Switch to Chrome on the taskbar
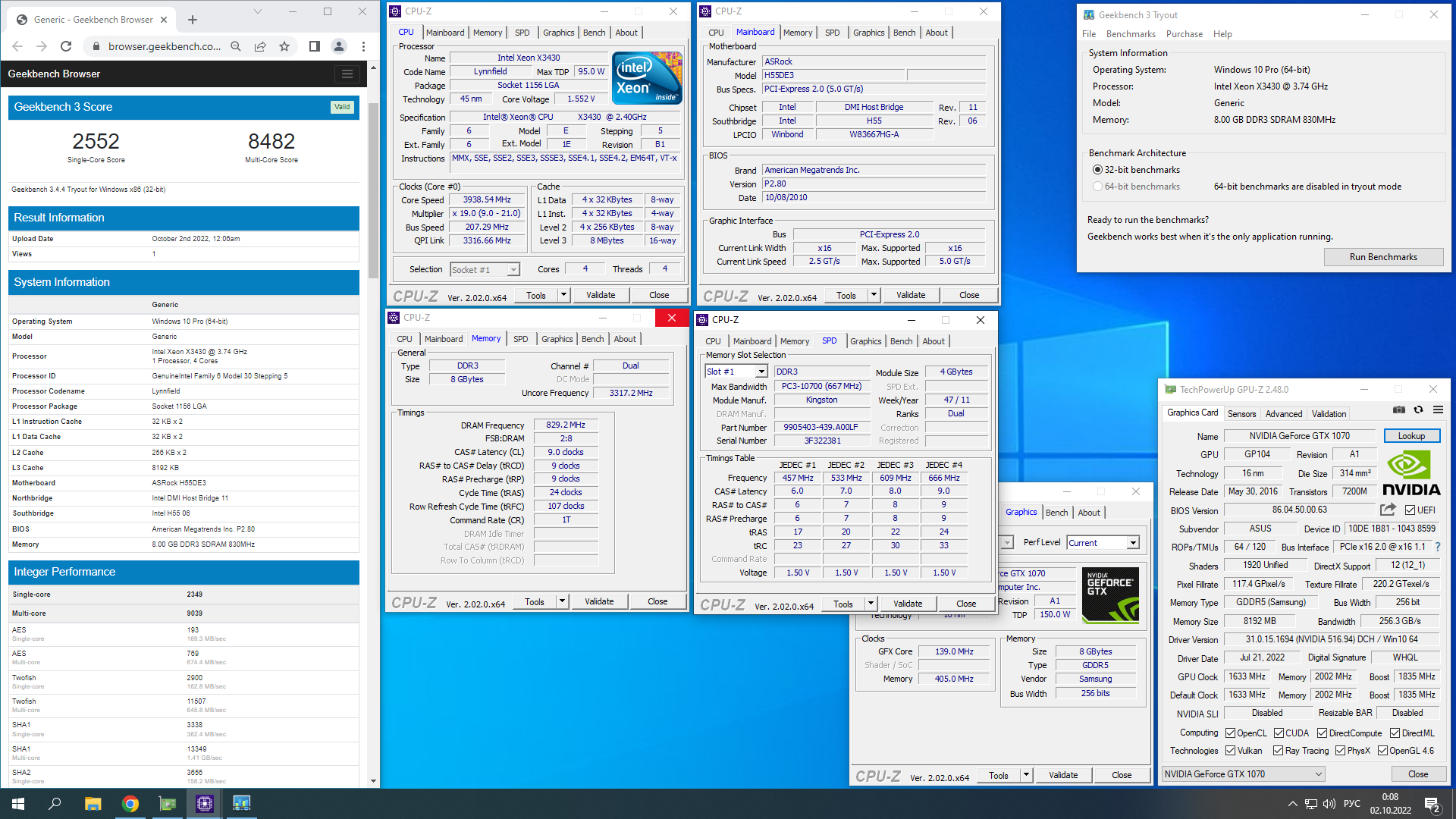This screenshot has width=1456, height=819. pyautogui.click(x=130, y=804)
